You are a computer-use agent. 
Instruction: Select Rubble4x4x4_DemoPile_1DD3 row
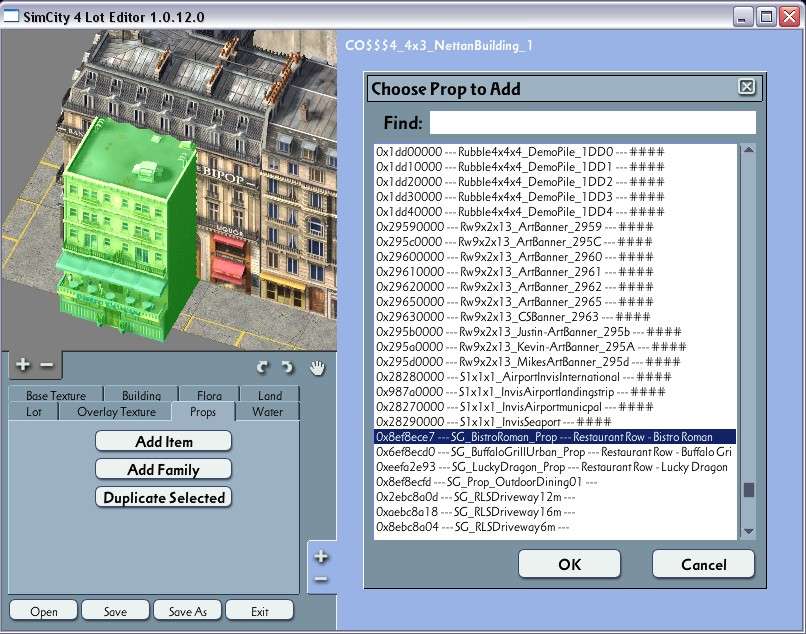click(x=555, y=196)
